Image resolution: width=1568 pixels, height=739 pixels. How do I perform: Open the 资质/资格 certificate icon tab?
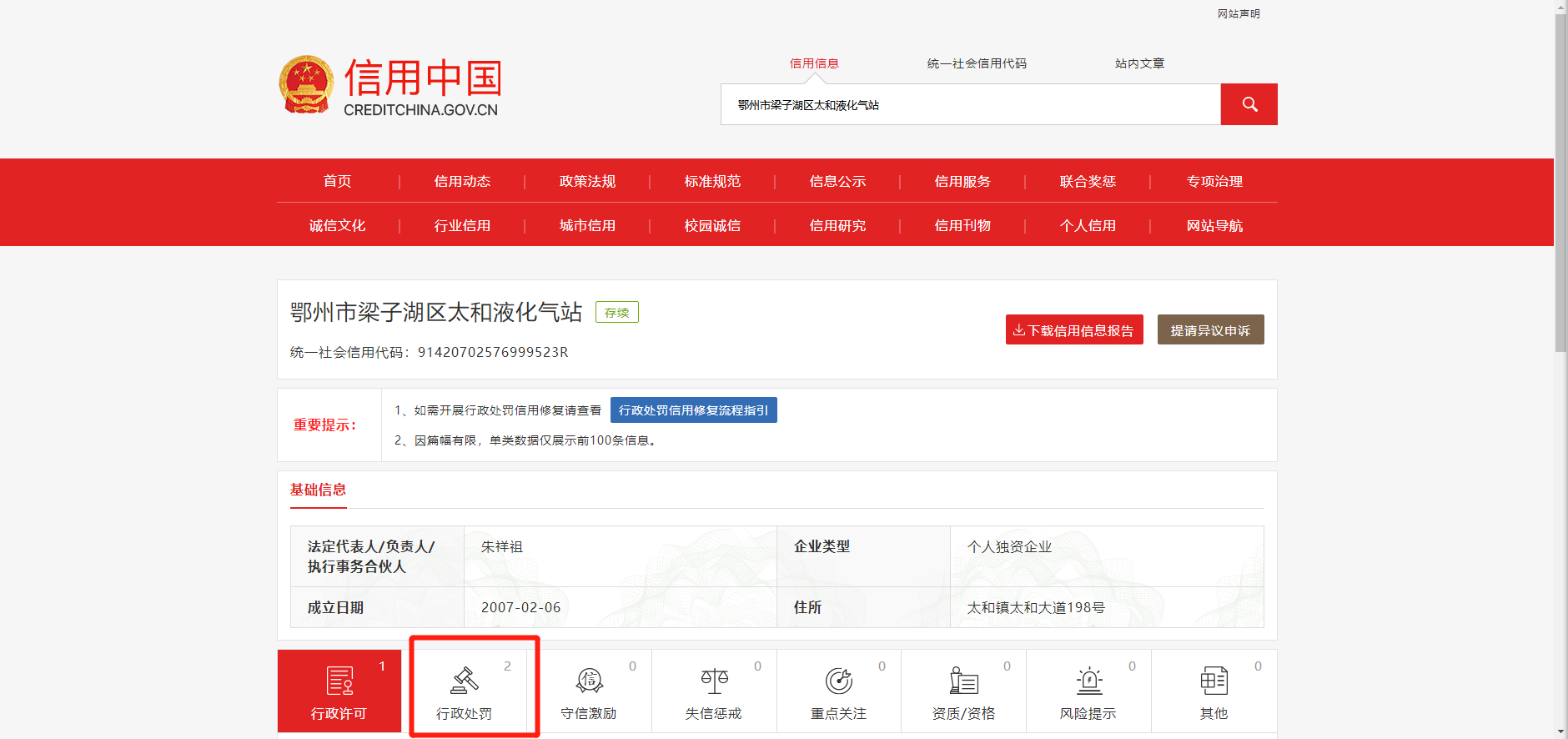964,691
